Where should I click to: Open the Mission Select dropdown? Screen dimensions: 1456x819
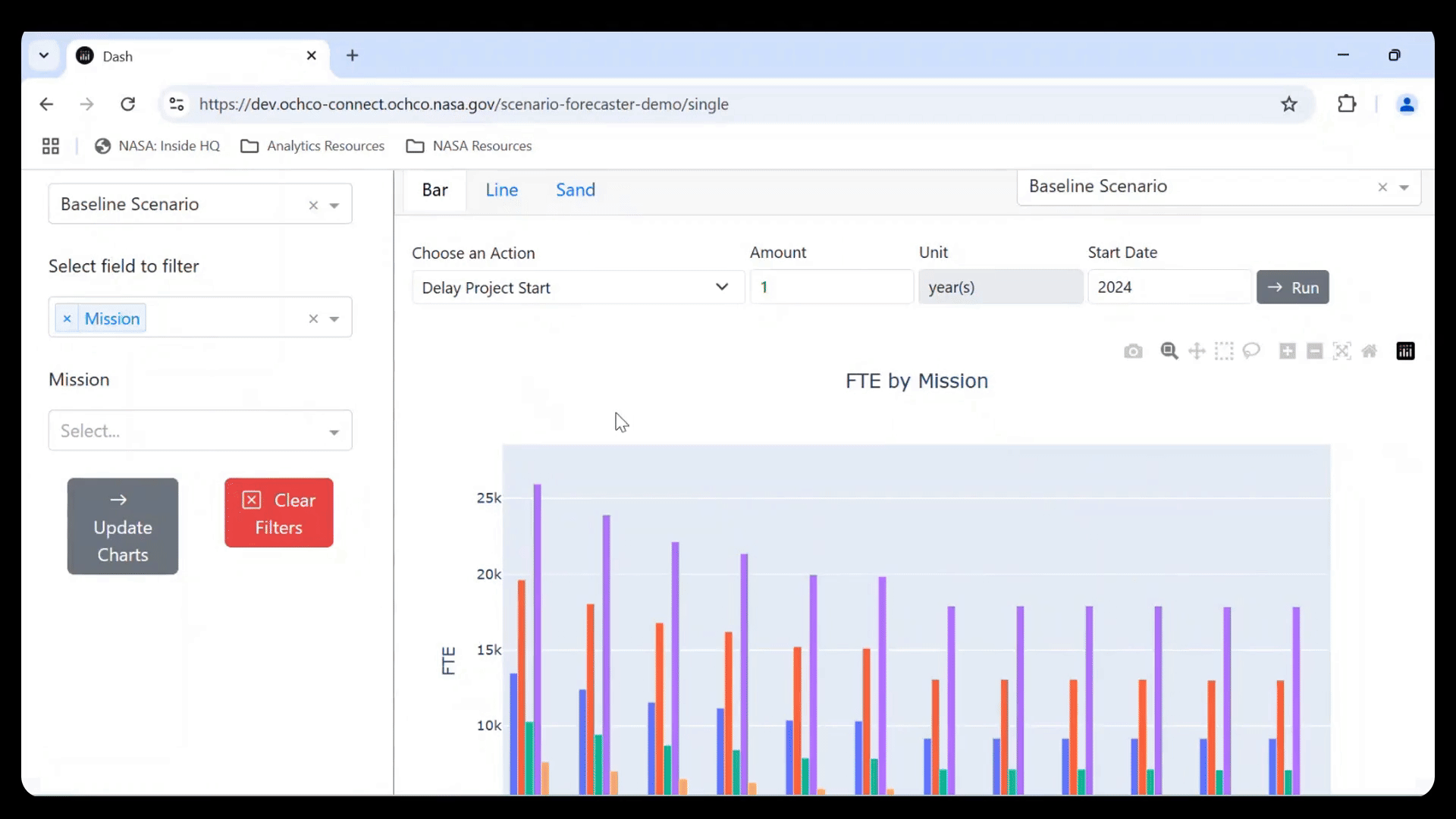pos(200,431)
